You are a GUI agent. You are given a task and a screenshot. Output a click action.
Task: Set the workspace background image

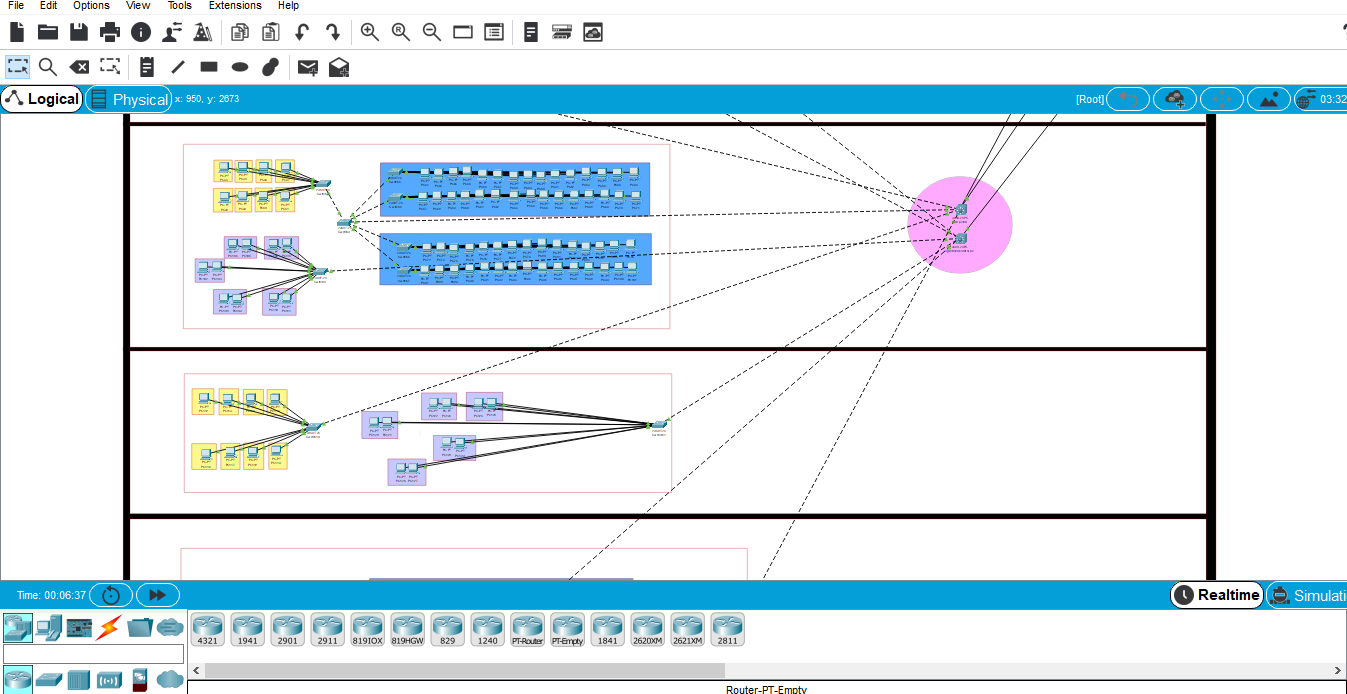pos(1268,99)
